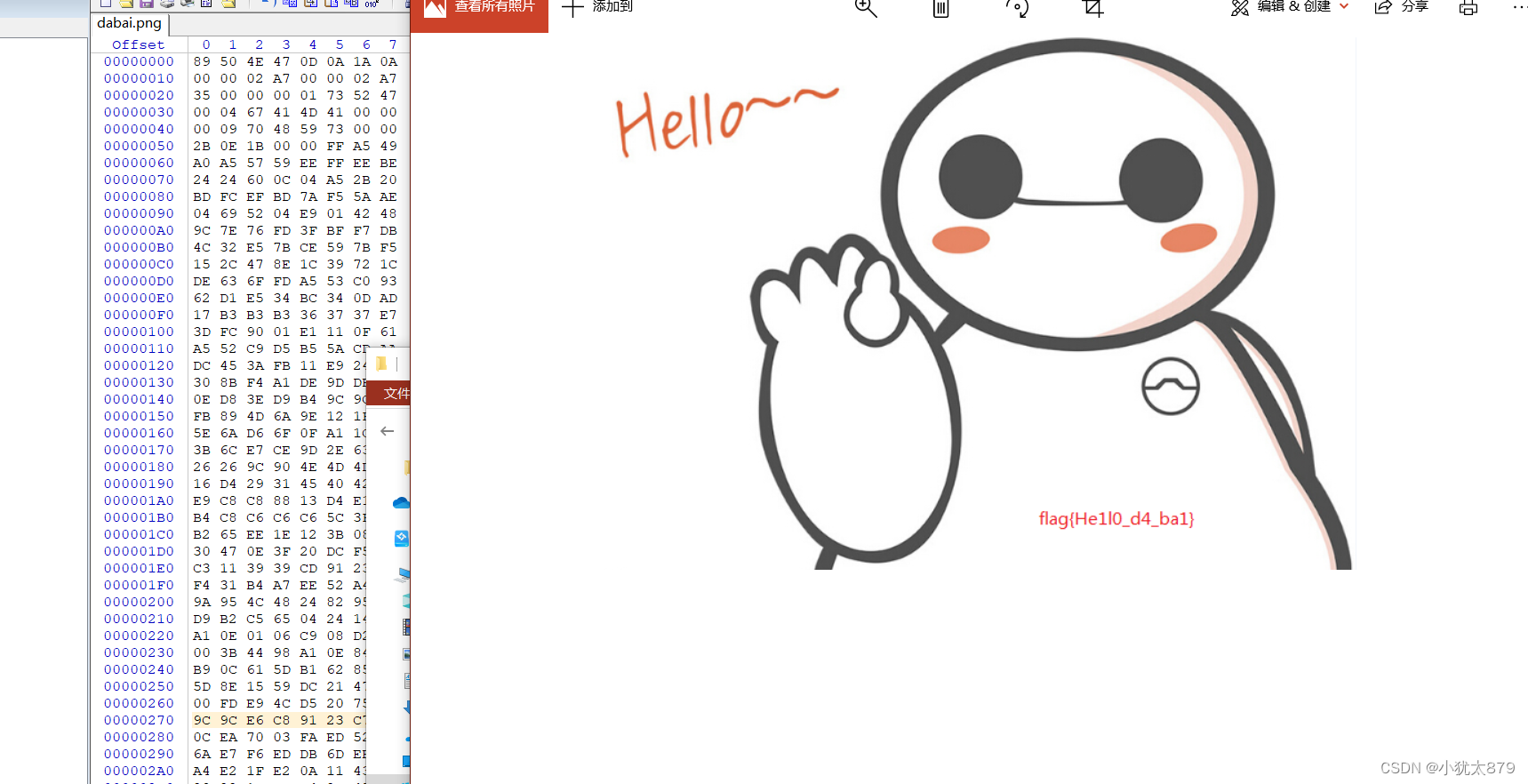Screen dimensions: 1528x784
Task: Select byte 89 in row 00000000
Action: (x=203, y=61)
